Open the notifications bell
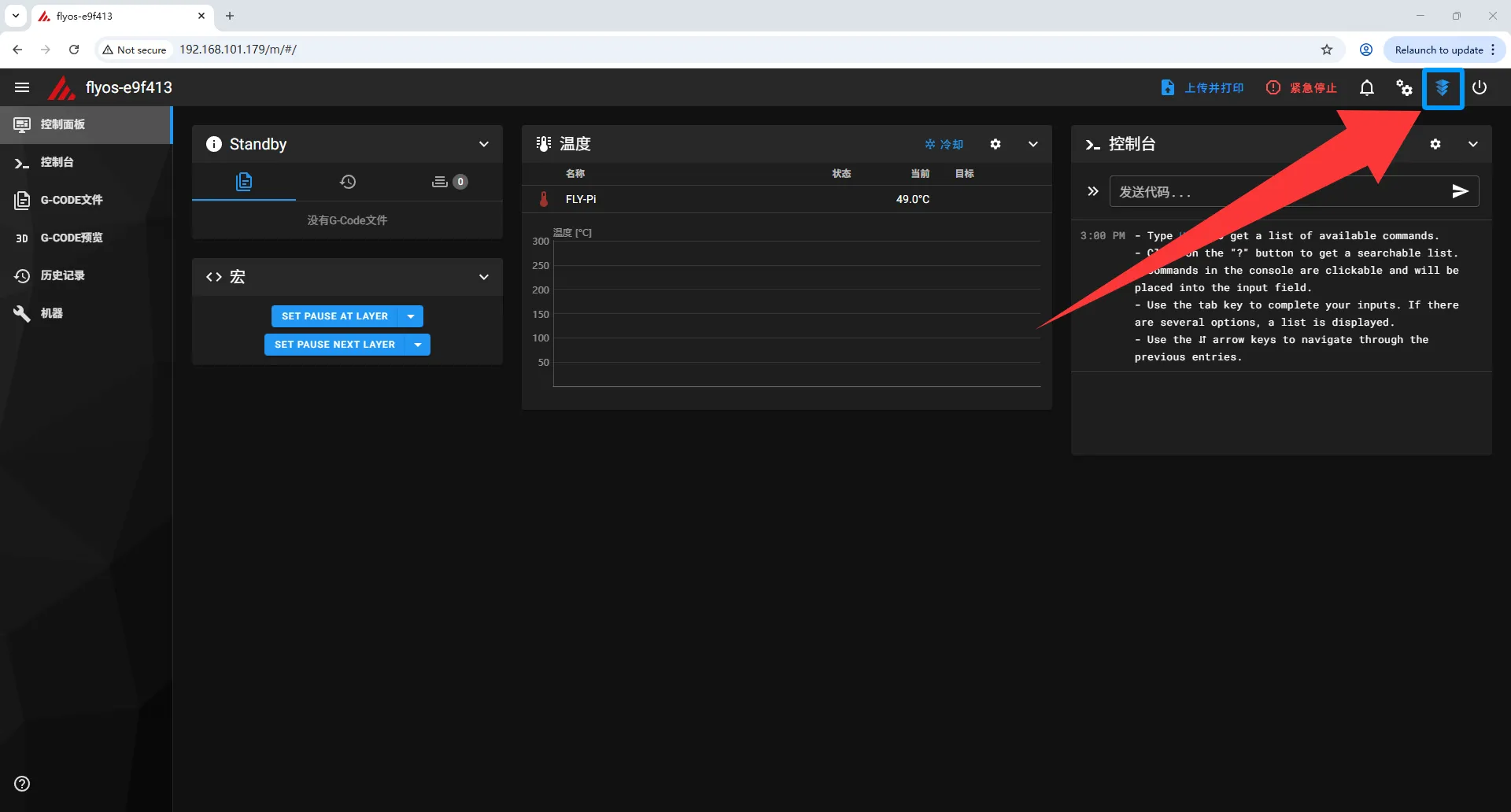 pyautogui.click(x=1367, y=87)
